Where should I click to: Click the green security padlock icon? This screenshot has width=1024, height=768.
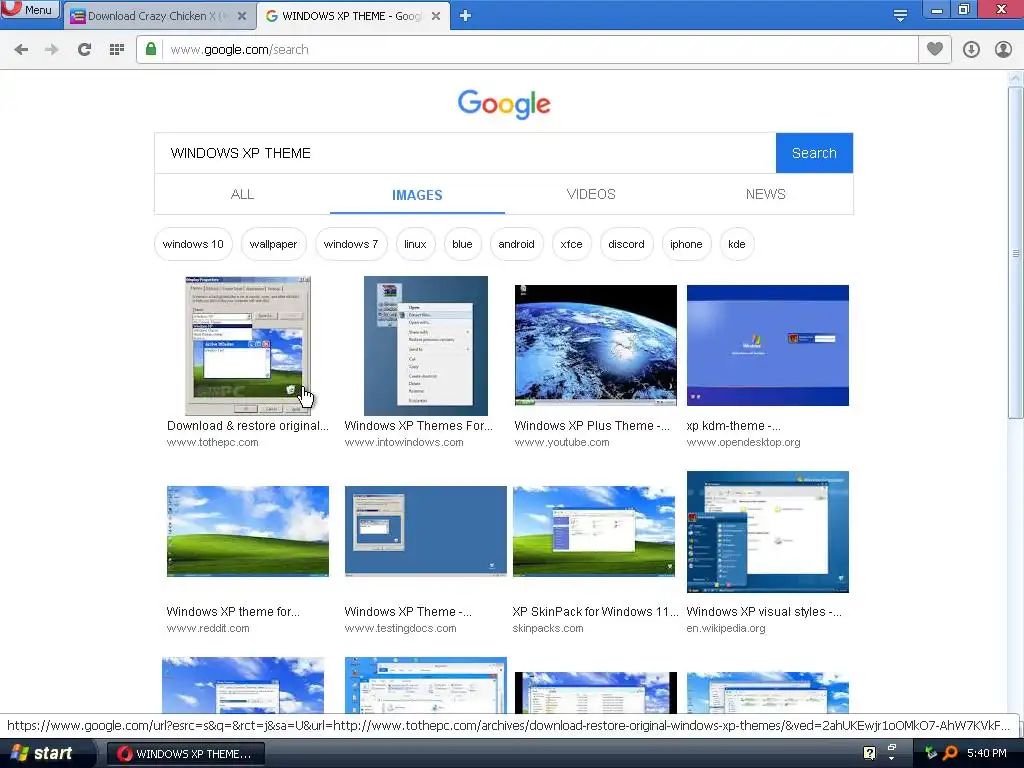coord(151,49)
